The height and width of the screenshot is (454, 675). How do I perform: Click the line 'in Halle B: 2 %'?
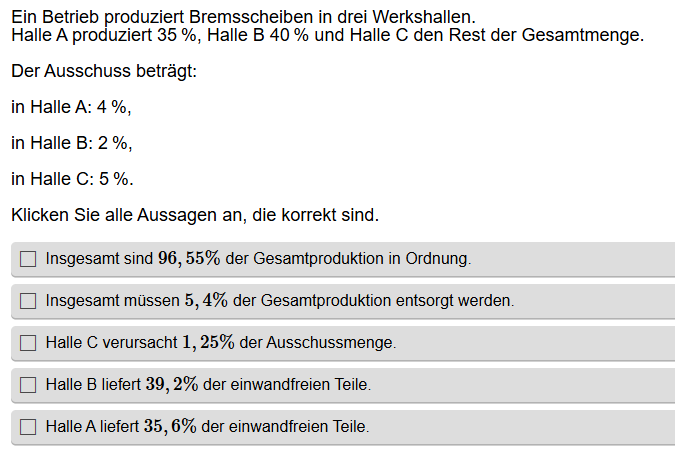[x=71, y=143]
